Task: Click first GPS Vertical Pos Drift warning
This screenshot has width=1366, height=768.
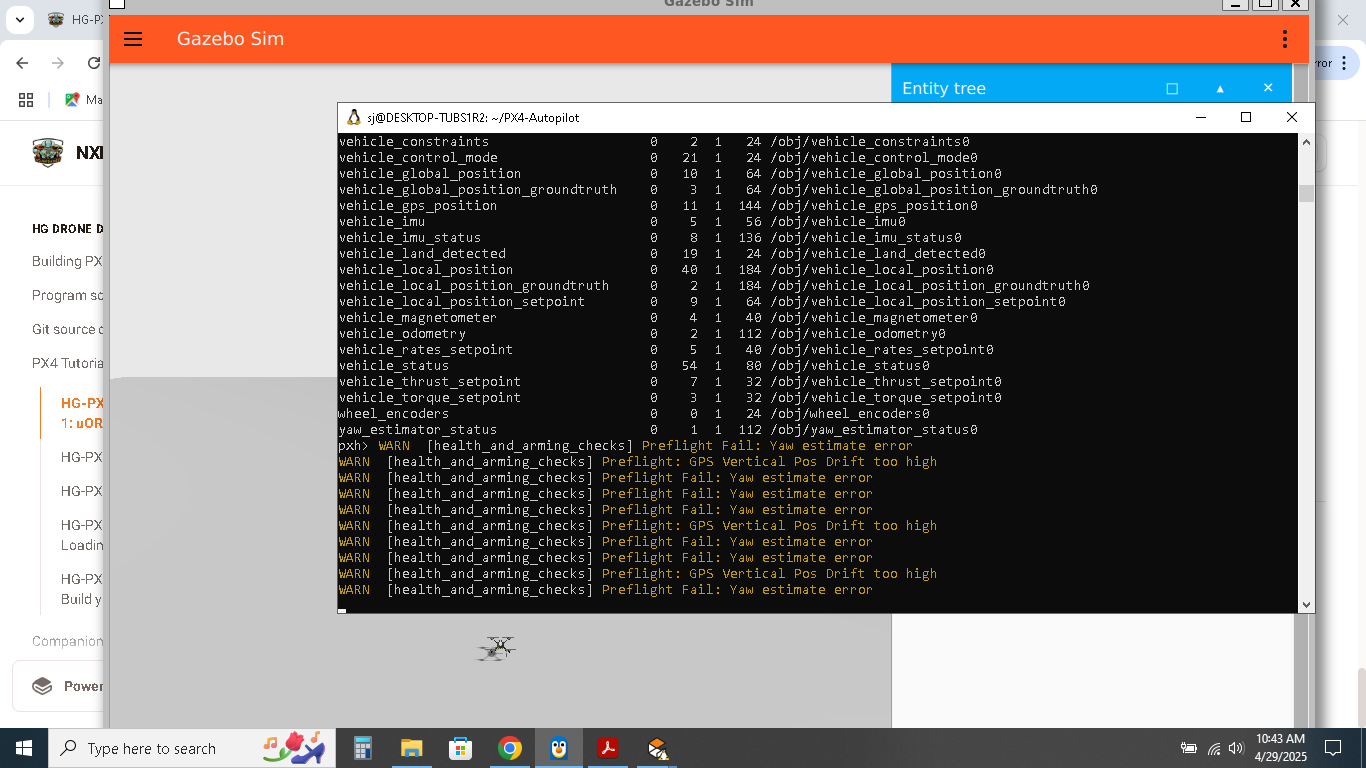Action: tap(769, 461)
